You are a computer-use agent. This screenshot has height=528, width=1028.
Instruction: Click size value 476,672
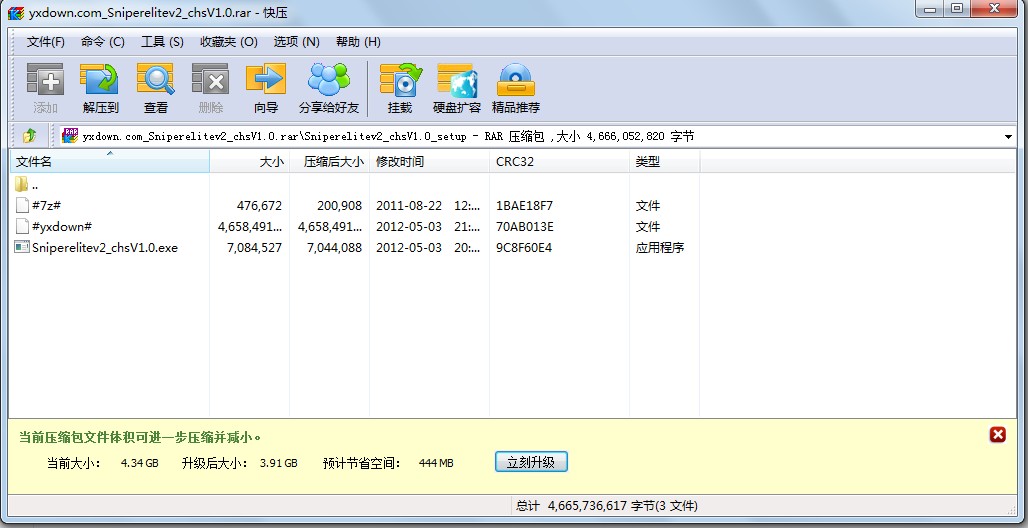[259, 205]
